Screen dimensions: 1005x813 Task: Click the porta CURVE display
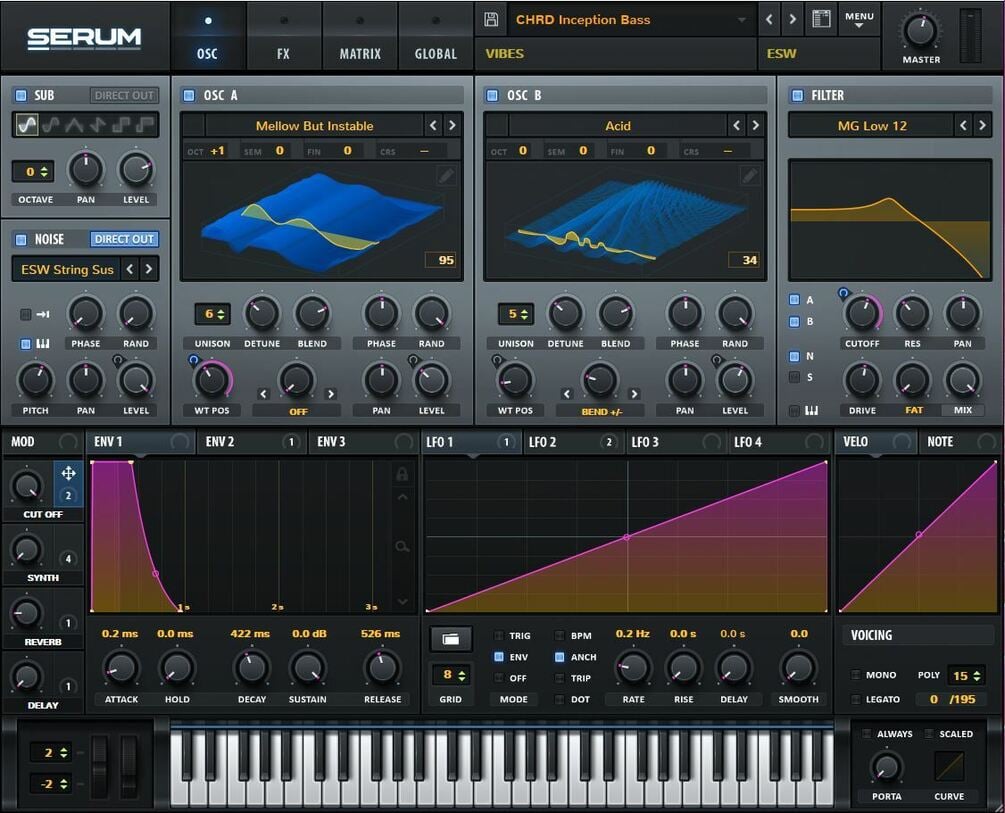pyautogui.click(x=949, y=766)
